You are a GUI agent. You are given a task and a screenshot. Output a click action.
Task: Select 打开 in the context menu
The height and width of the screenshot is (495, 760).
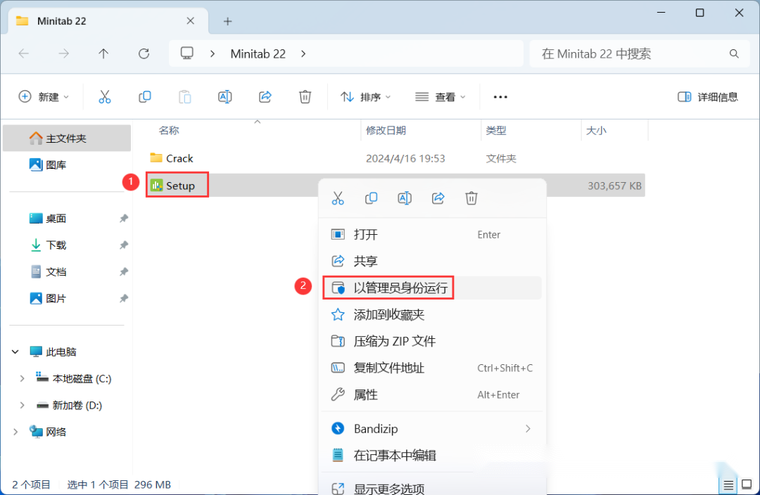[432, 235]
